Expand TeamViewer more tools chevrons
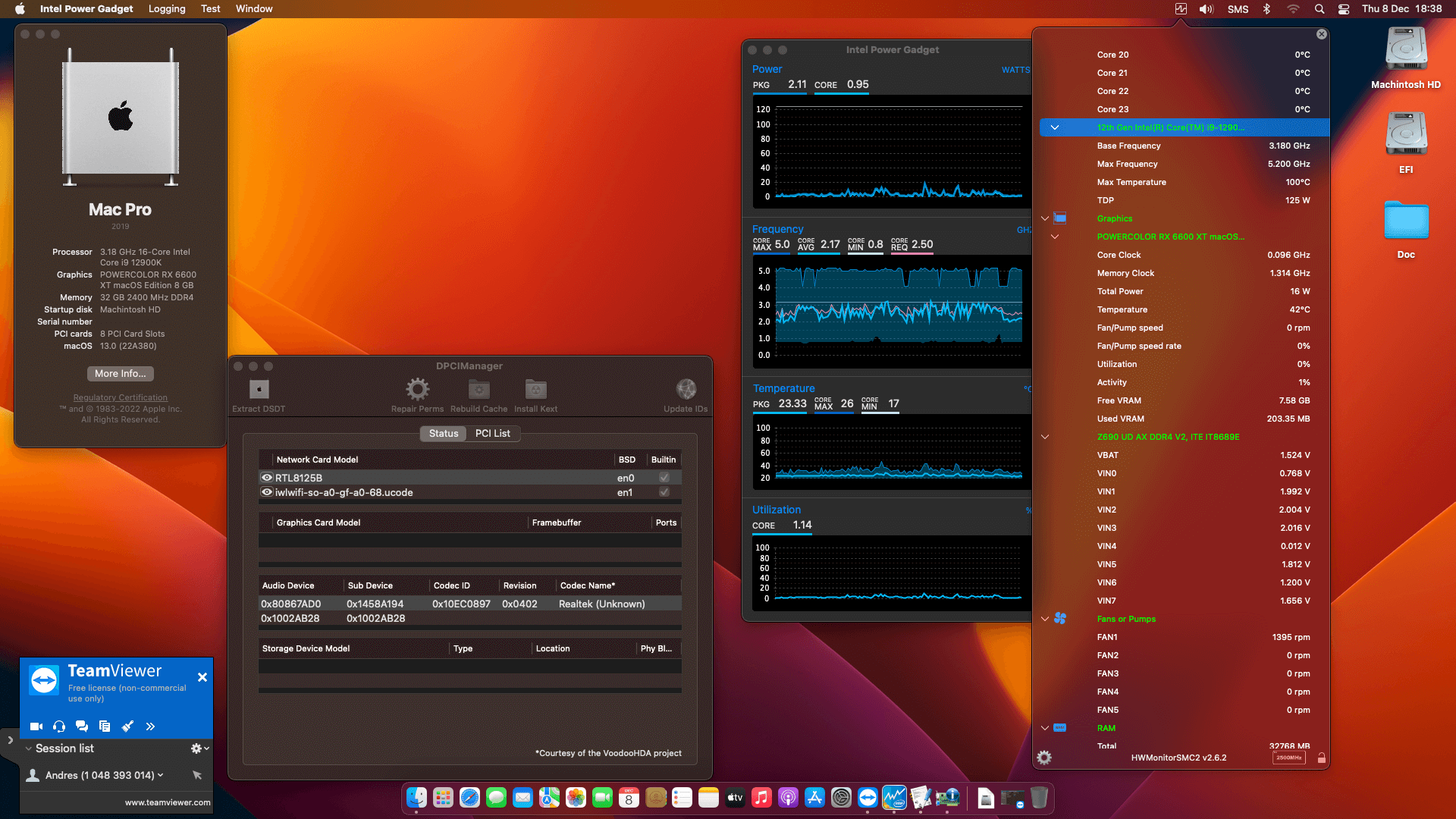Screen dimensions: 1456x819 pyautogui.click(x=150, y=726)
